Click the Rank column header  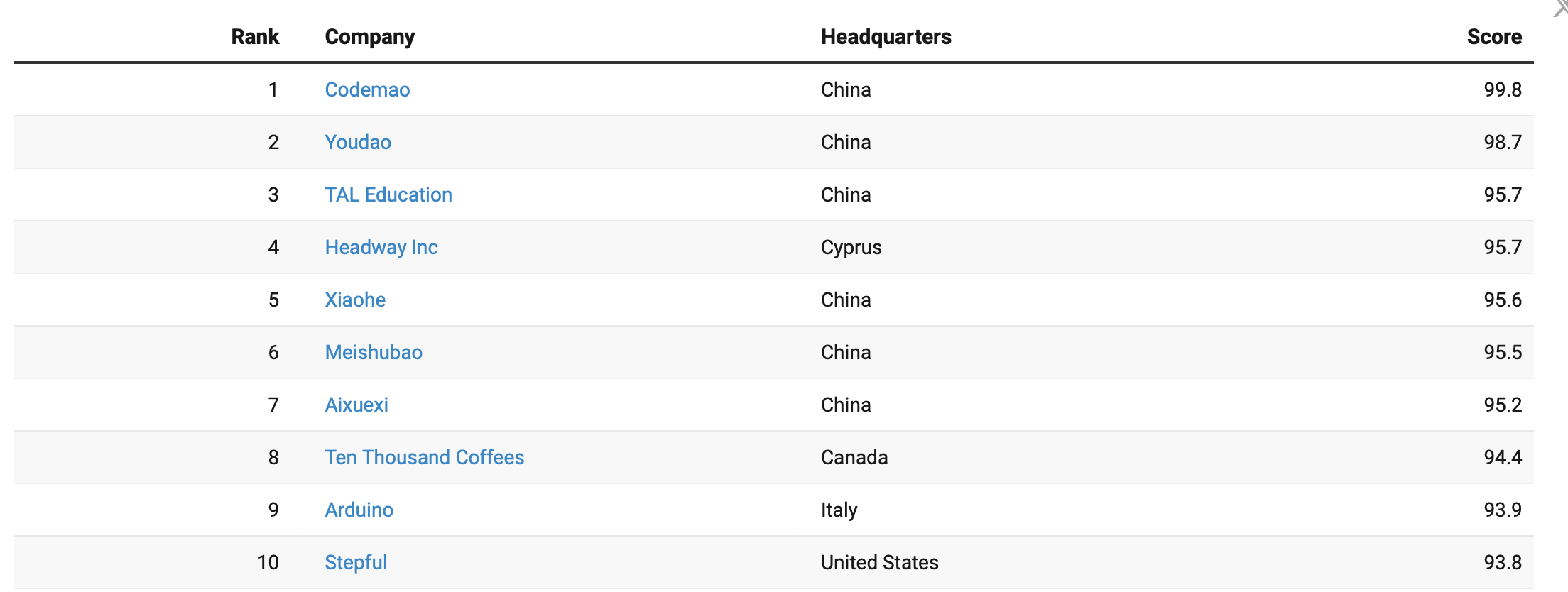pos(255,37)
